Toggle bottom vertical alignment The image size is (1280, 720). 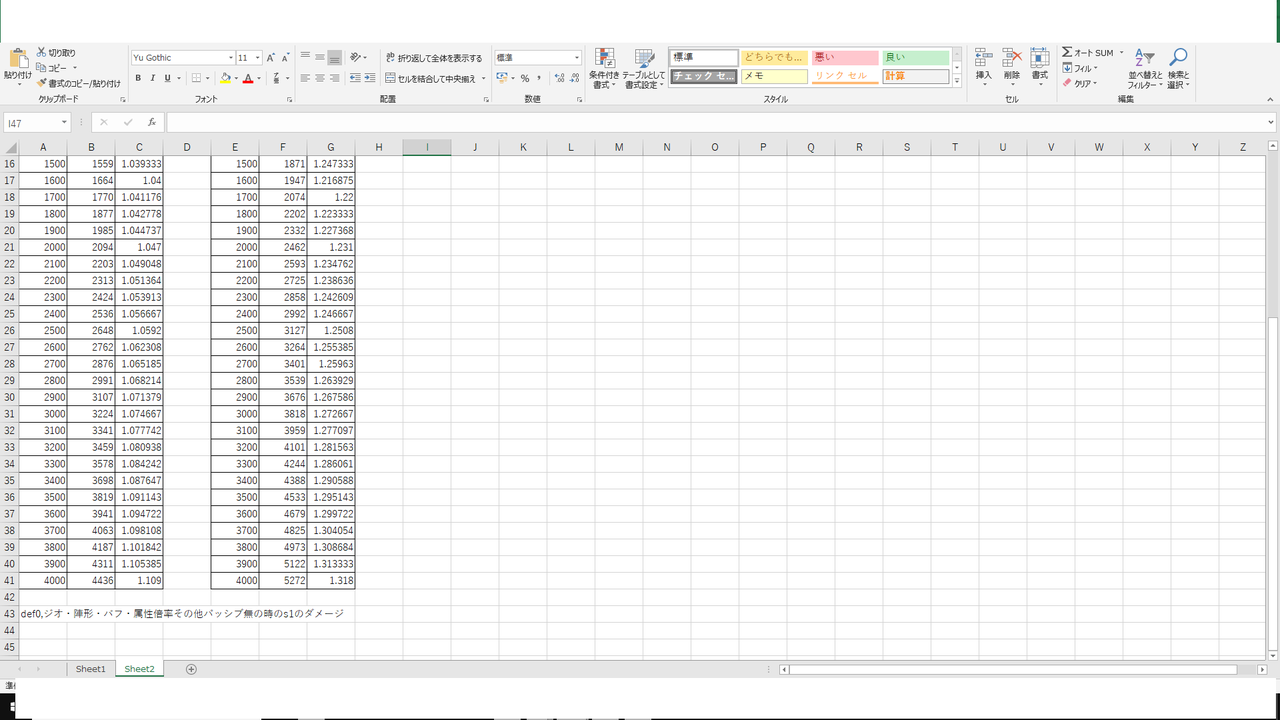click(335, 57)
